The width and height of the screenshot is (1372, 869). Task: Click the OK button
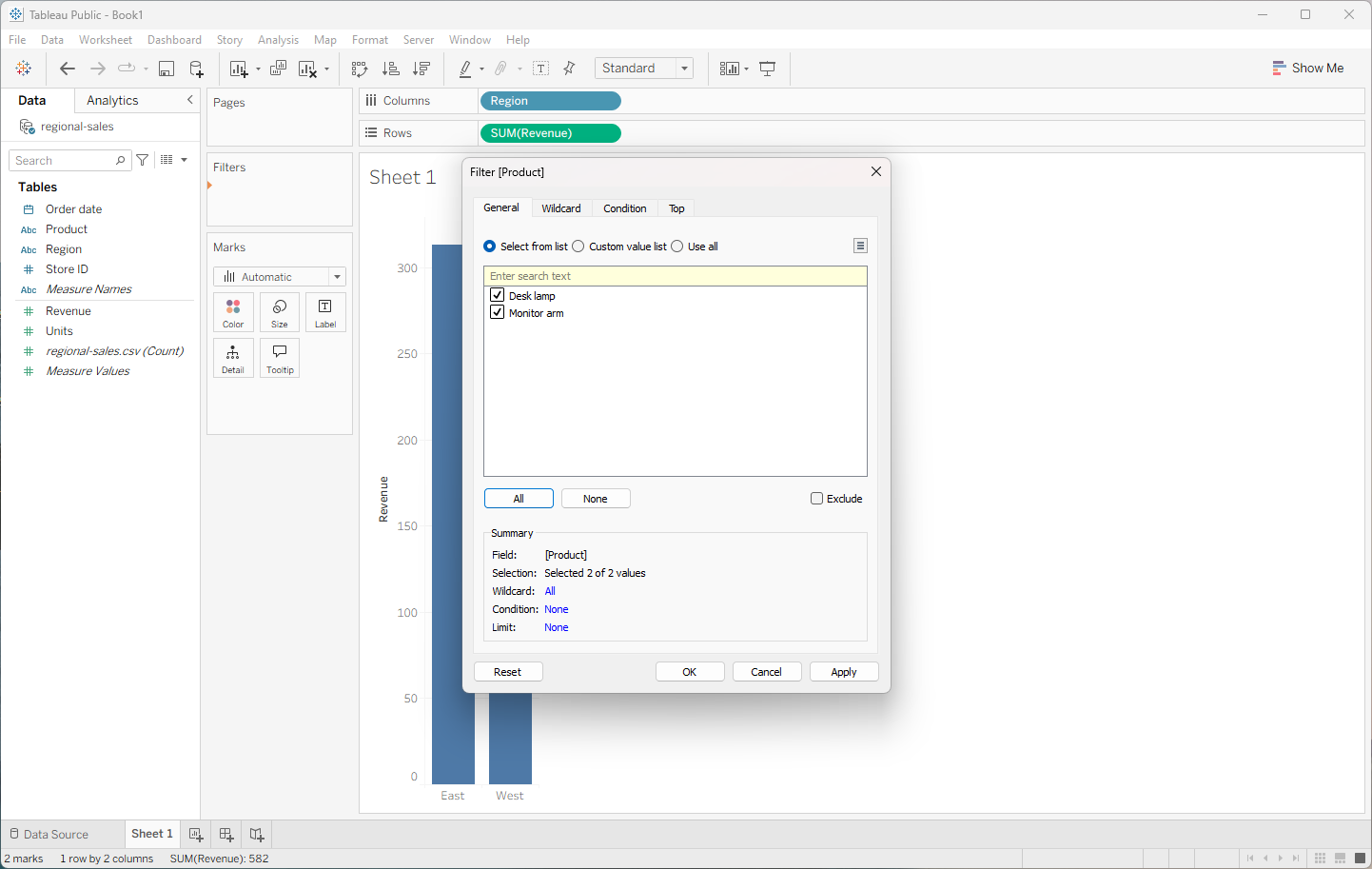click(x=690, y=672)
